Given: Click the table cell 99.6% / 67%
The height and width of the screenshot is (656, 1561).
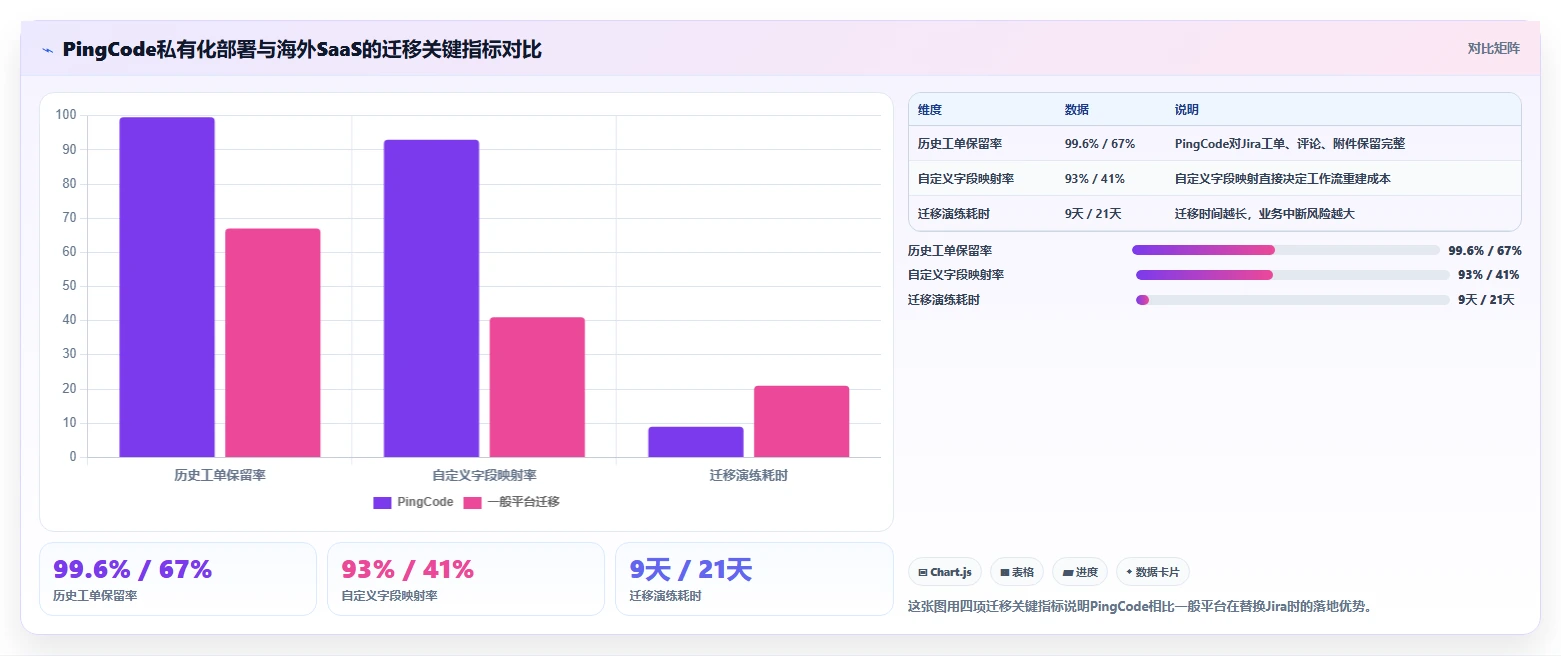Looking at the screenshot, I should click(1100, 144).
